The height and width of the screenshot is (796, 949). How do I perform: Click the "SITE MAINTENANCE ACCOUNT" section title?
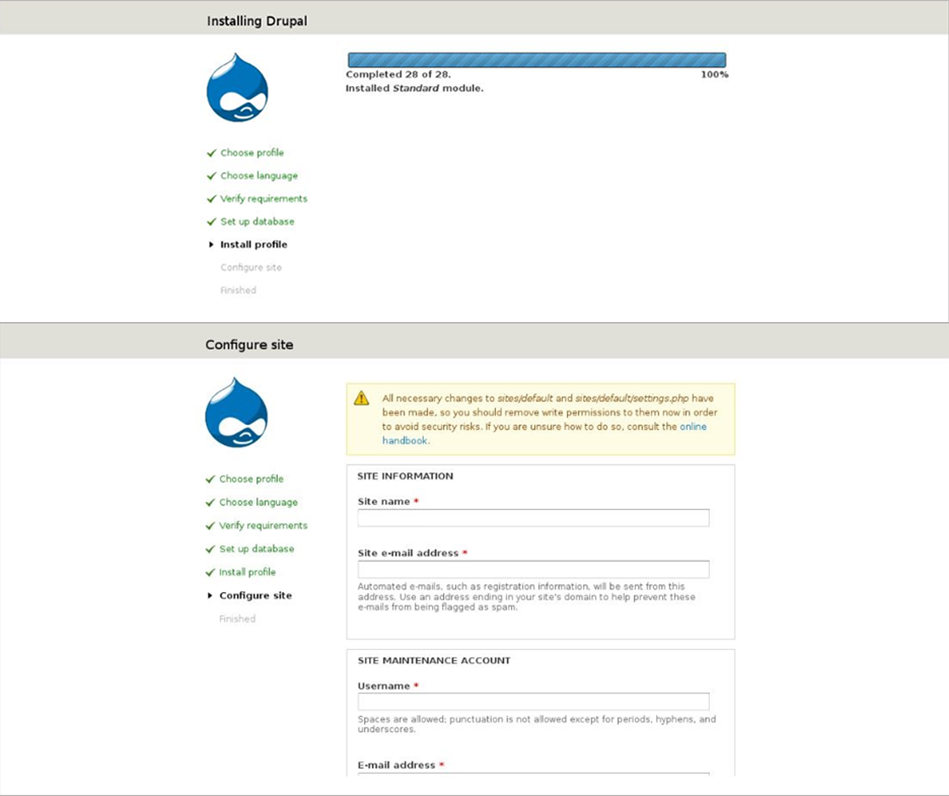(x=434, y=660)
